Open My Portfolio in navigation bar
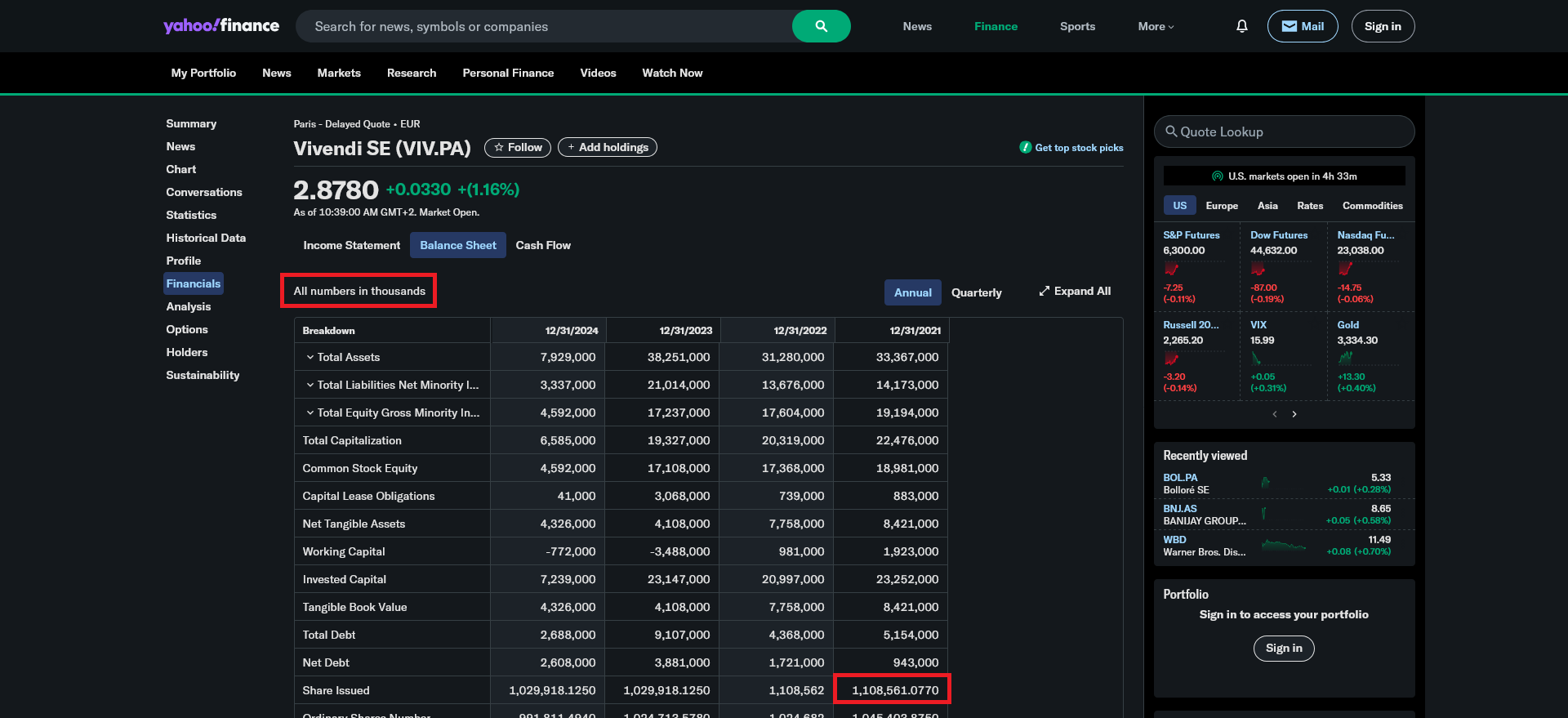The image size is (1568, 718). click(x=203, y=73)
